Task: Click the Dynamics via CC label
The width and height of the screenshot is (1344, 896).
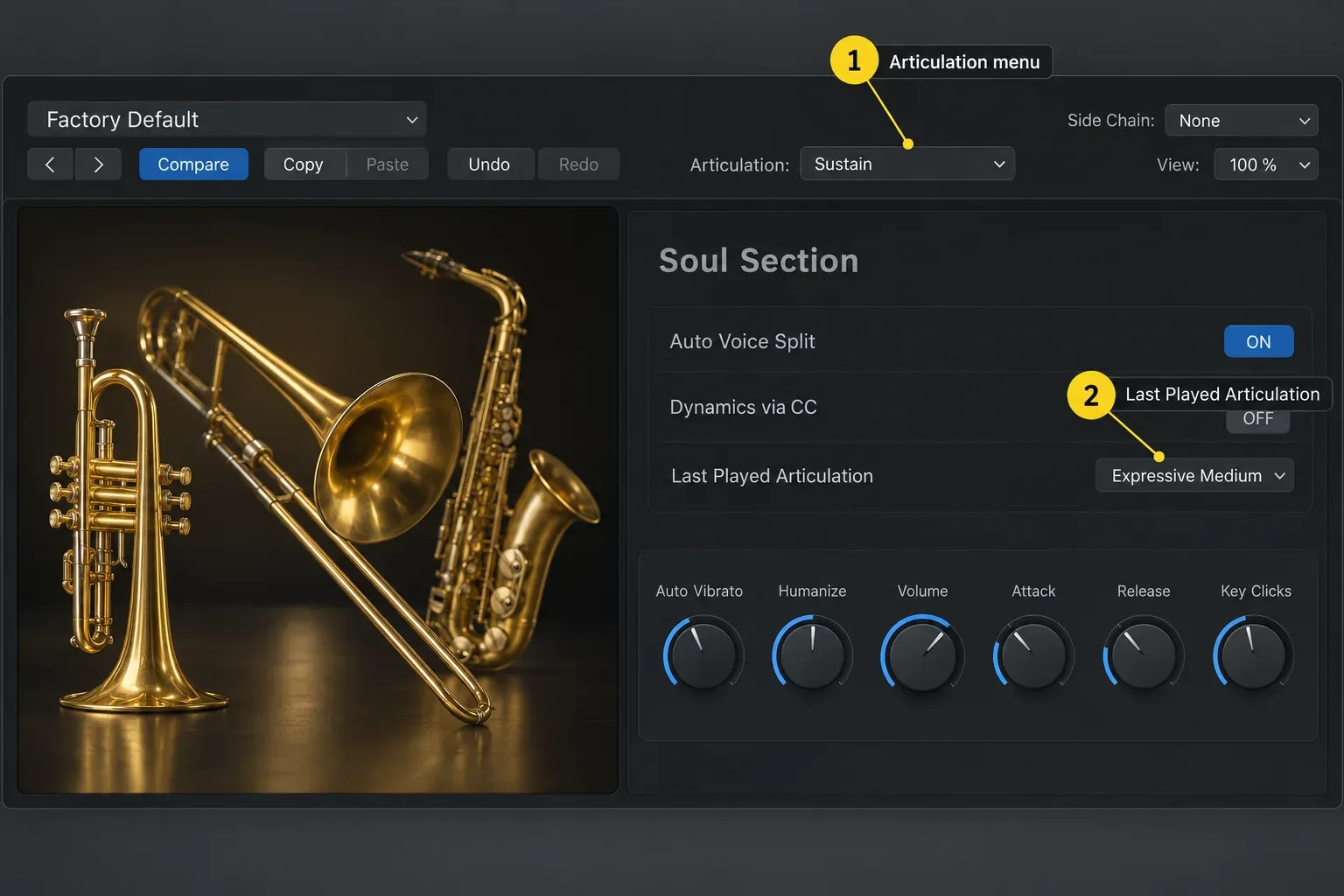Action: [x=743, y=407]
